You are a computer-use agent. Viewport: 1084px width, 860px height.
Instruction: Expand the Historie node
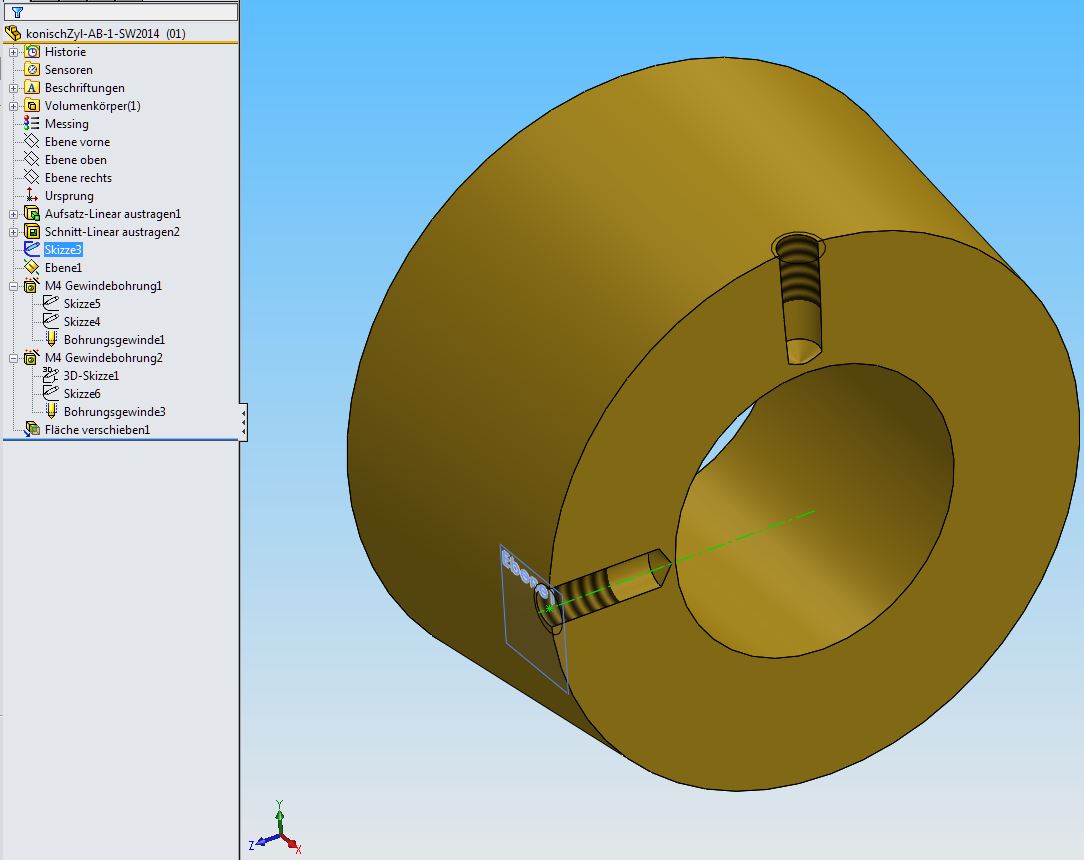click(x=14, y=52)
